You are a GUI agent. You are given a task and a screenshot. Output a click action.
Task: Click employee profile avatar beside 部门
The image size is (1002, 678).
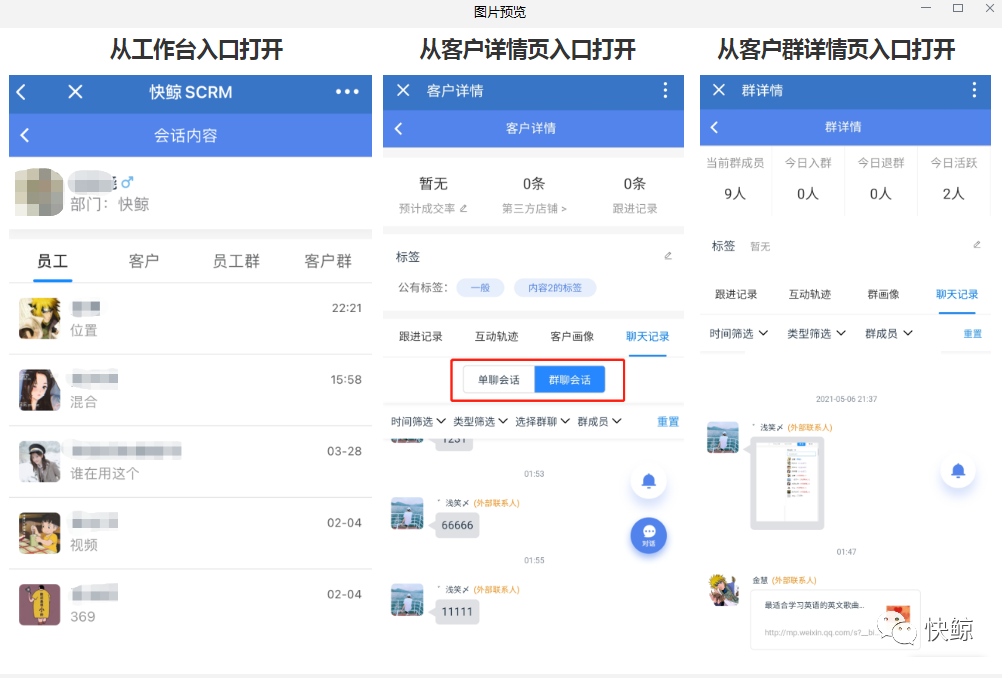(x=39, y=192)
